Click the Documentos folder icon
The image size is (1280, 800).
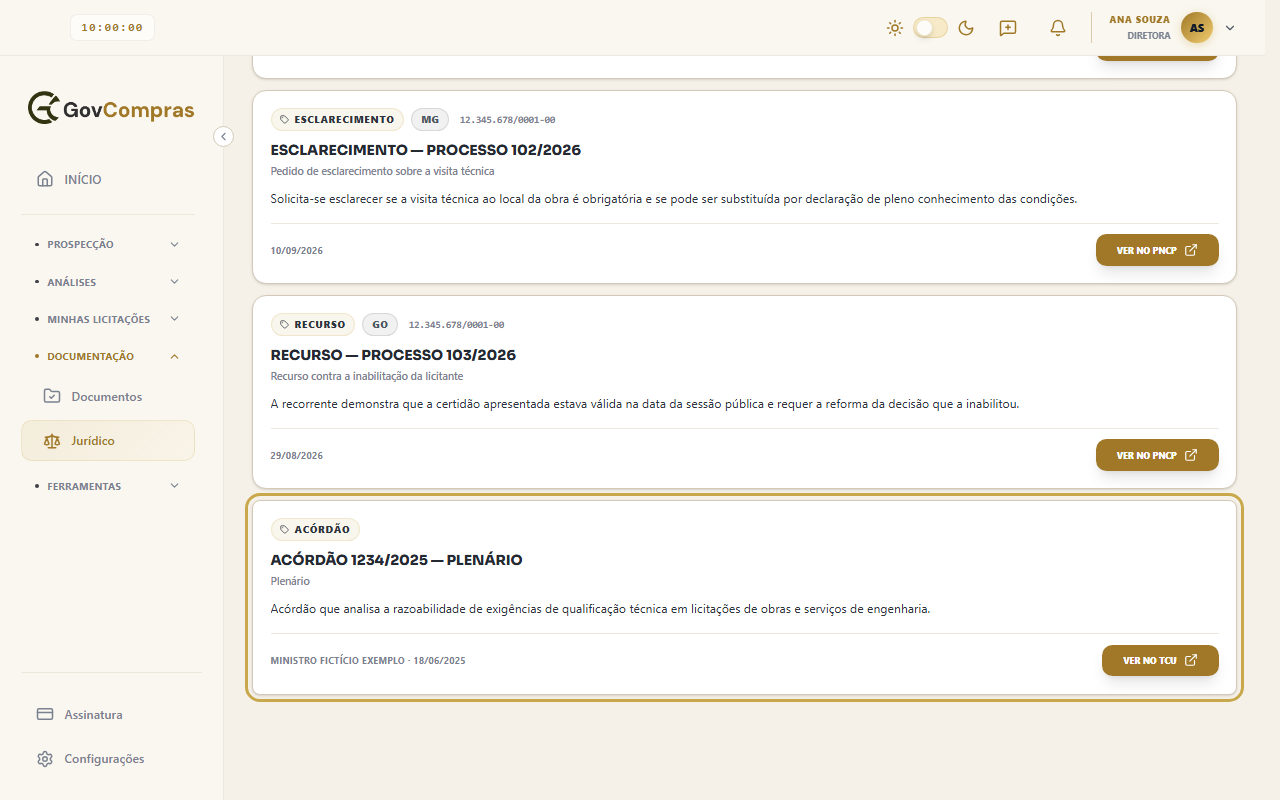click(x=52, y=396)
